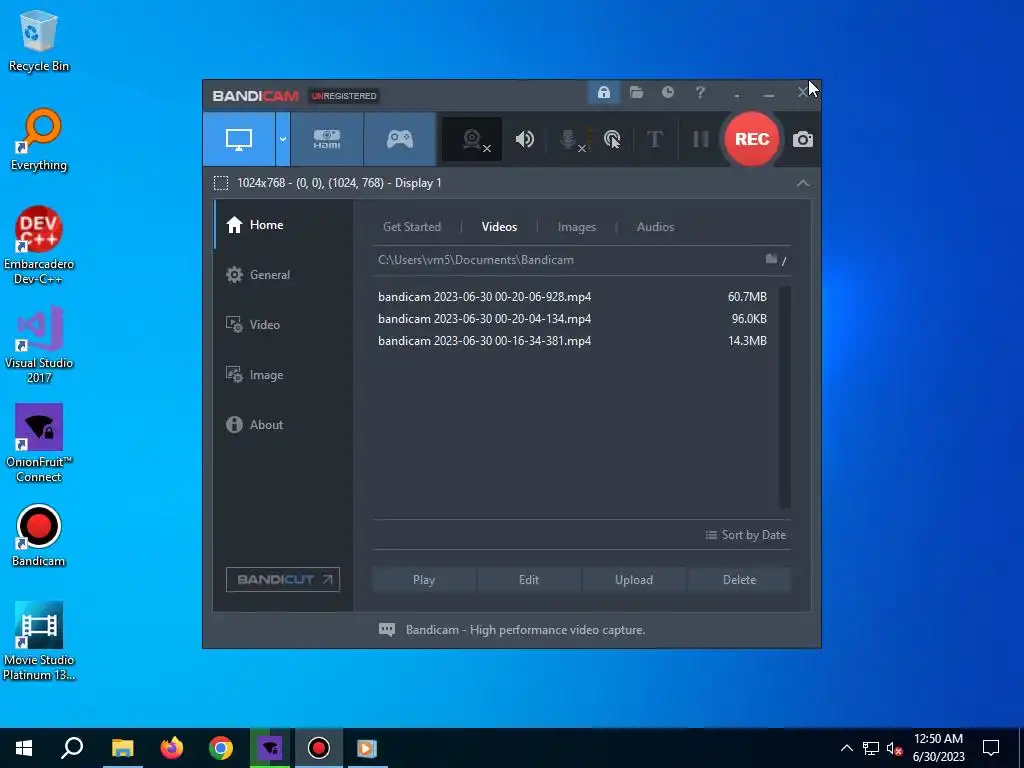Open folder icon beside the output path
The width and height of the screenshot is (1024, 768).
(x=772, y=259)
